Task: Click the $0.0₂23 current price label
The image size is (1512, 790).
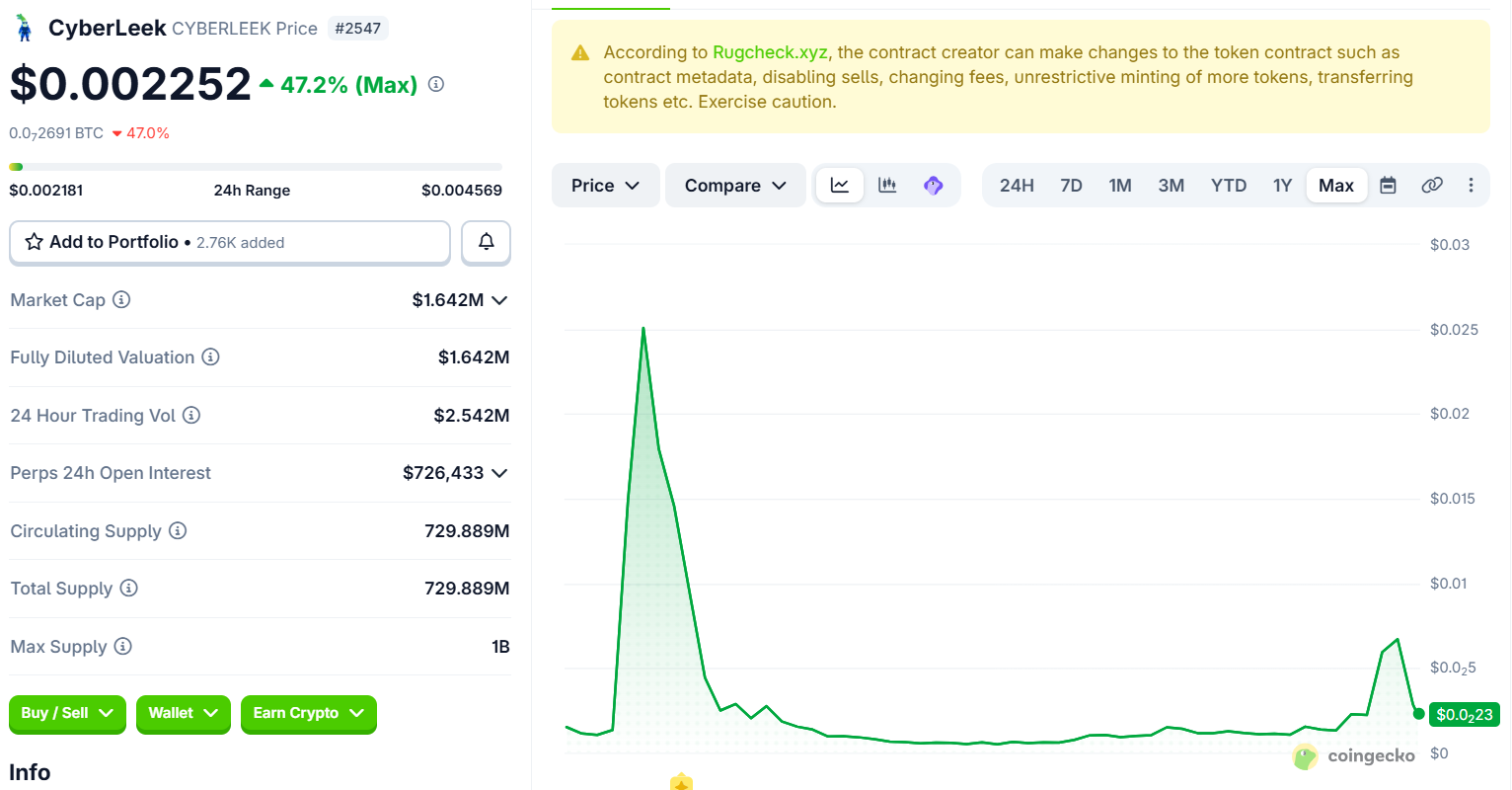Action: (x=1465, y=715)
